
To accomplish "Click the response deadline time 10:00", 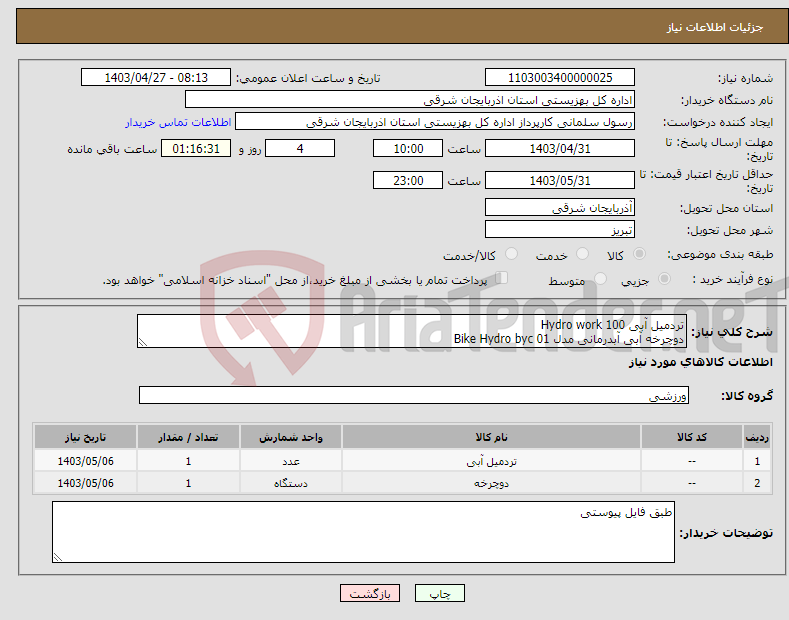I will click(x=408, y=148).
